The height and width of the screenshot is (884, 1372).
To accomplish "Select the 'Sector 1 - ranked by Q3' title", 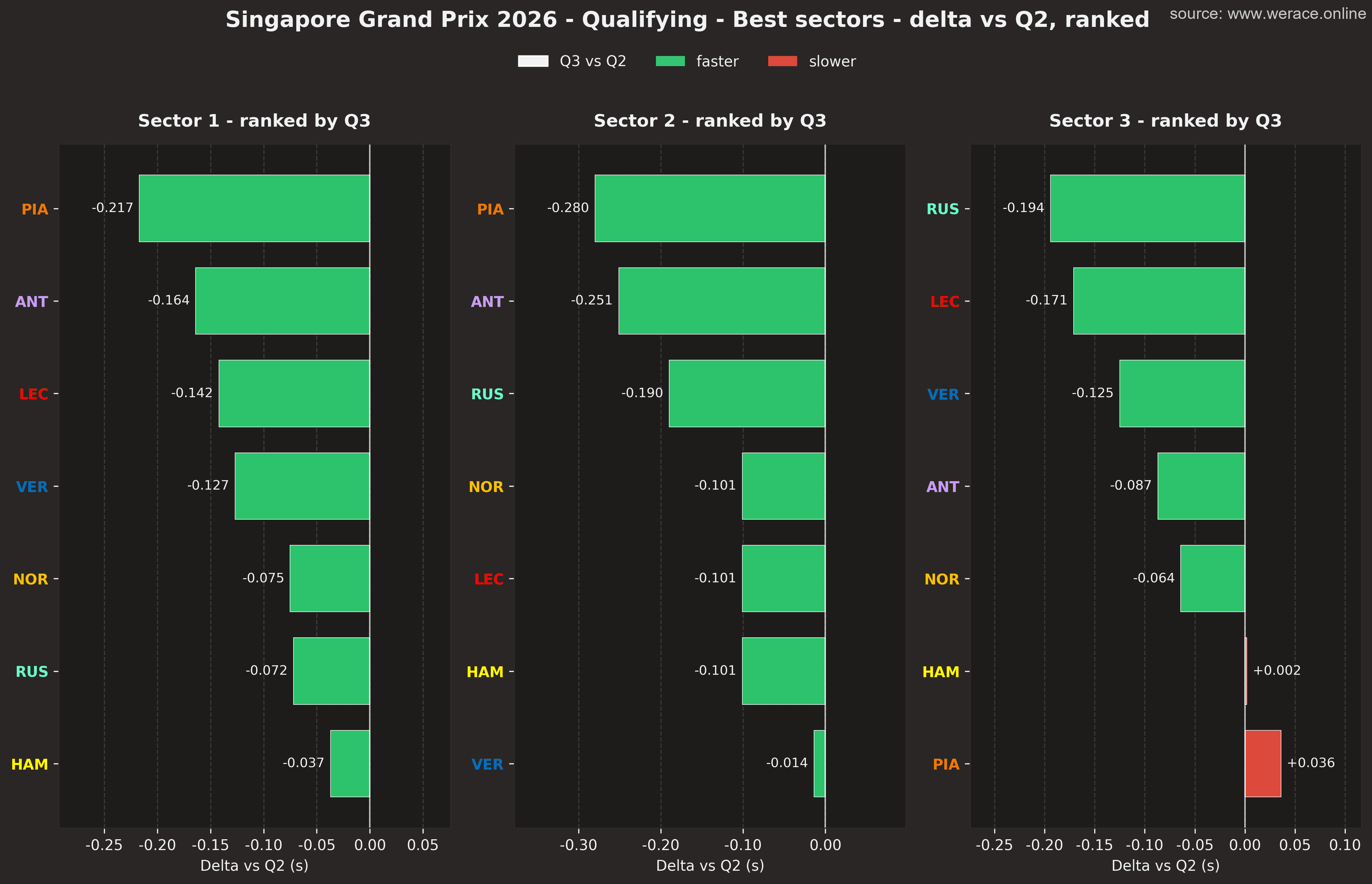I will click(x=254, y=120).
